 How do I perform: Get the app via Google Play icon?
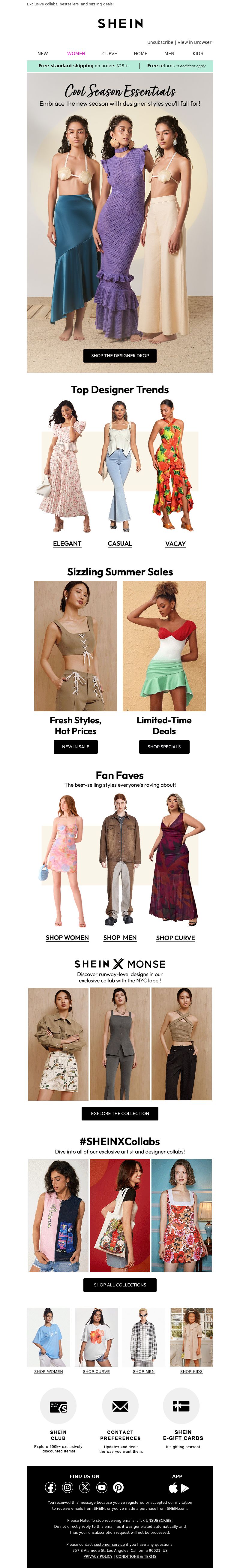point(185,1488)
